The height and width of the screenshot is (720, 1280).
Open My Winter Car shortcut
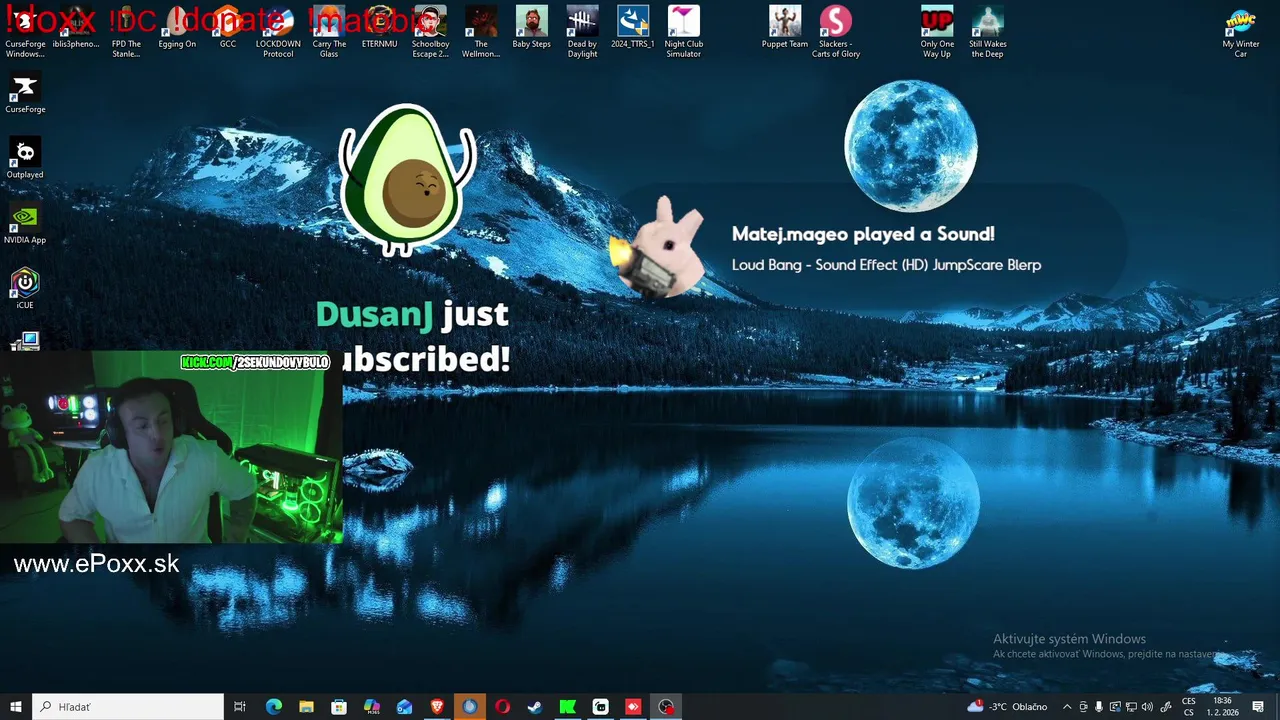click(x=1241, y=32)
